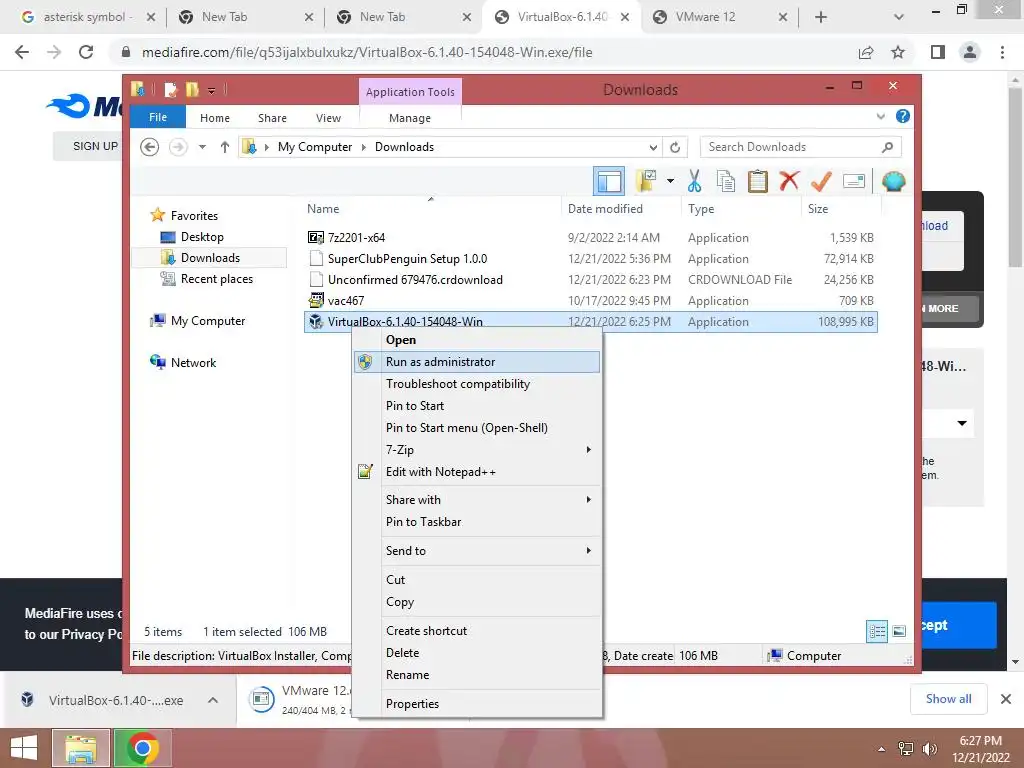The width and height of the screenshot is (1024, 768).
Task: Click the Search Downloads field
Action: [x=800, y=147]
